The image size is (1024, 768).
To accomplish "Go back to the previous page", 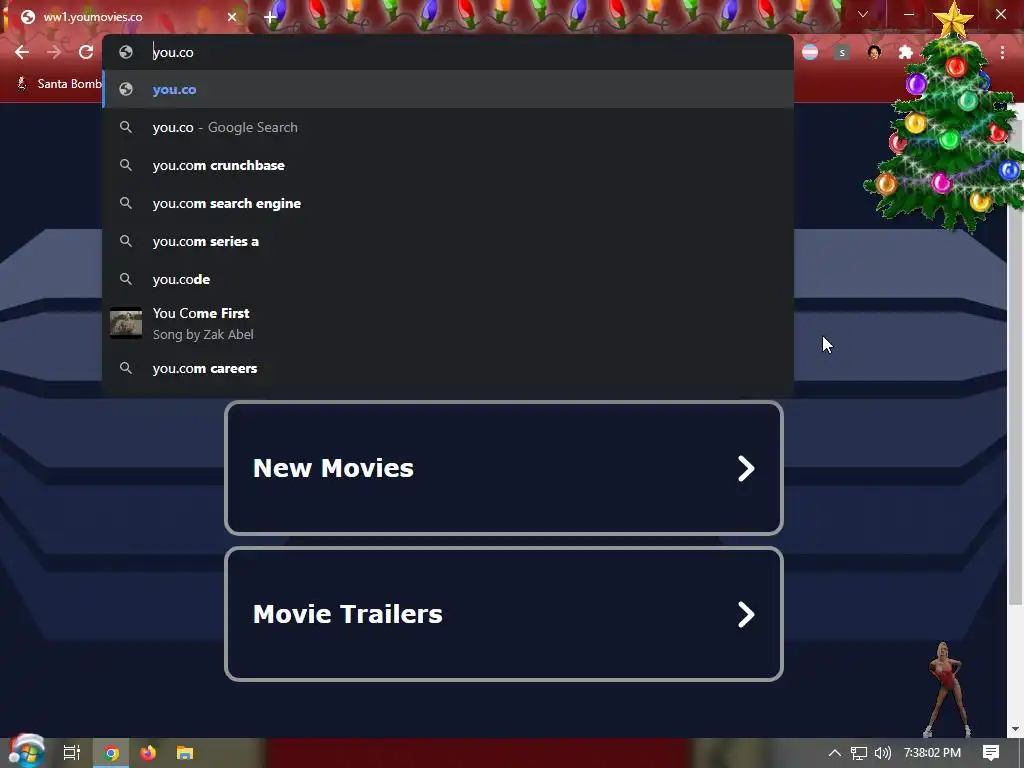I will click(22, 52).
